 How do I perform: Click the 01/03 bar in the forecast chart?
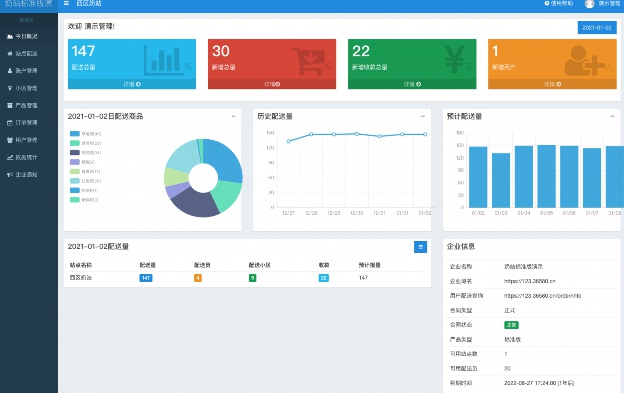(x=501, y=180)
